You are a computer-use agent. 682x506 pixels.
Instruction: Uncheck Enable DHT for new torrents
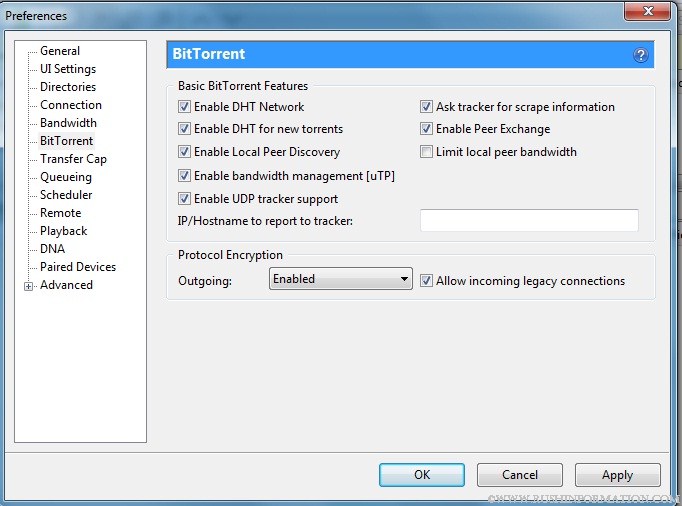[x=184, y=129]
